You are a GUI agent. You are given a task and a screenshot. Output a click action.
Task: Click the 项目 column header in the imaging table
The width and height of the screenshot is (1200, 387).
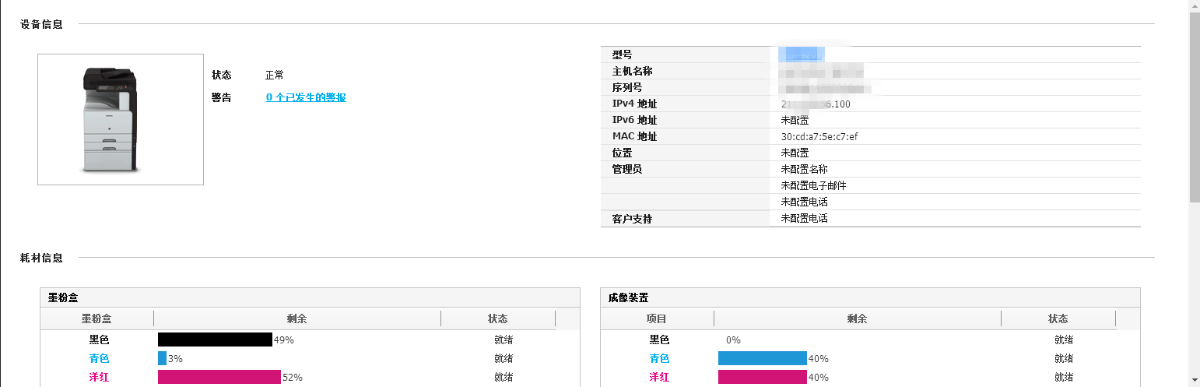pos(657,319)
